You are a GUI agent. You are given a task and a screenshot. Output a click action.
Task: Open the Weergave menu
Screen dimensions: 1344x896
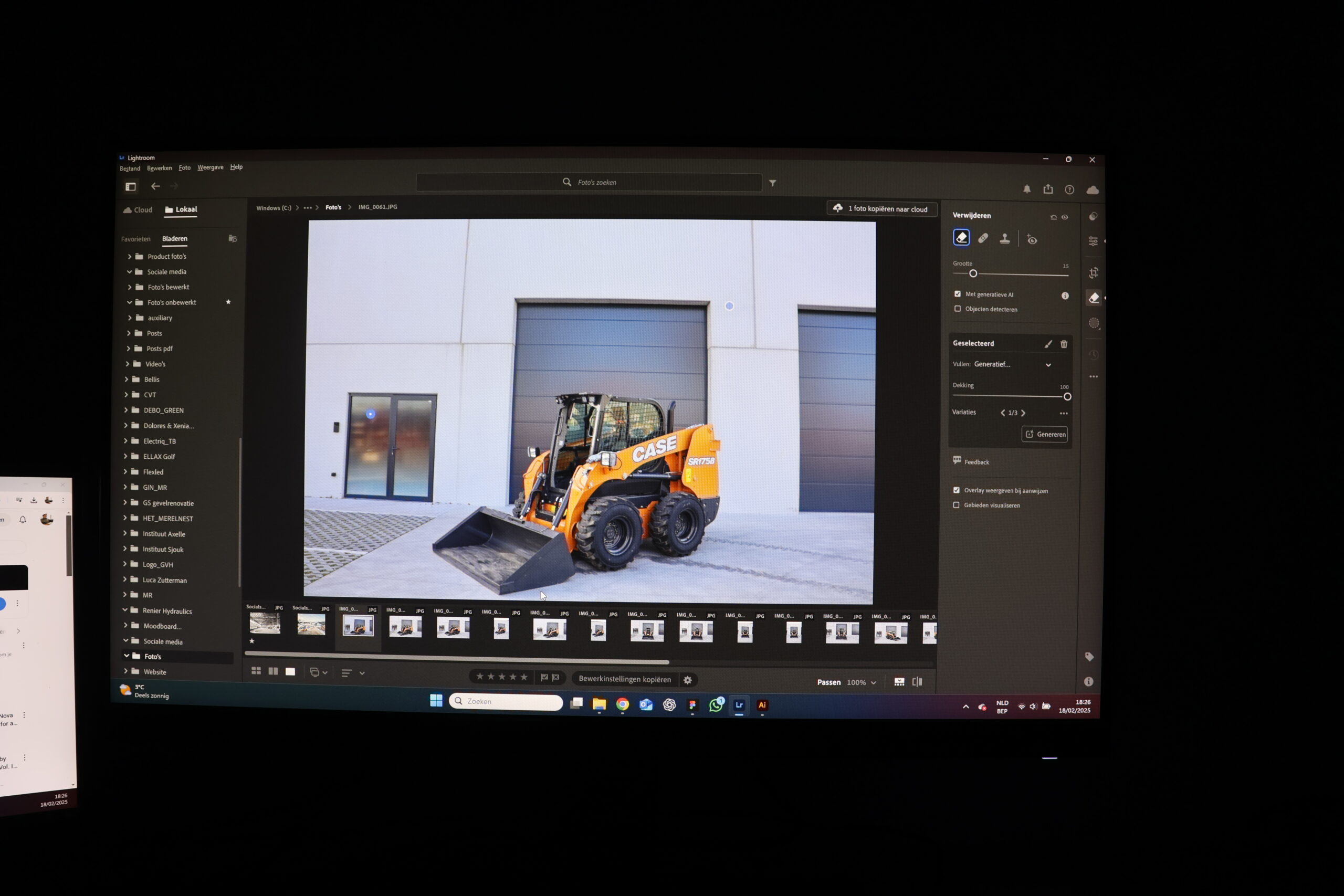click(x=211, y=167)
